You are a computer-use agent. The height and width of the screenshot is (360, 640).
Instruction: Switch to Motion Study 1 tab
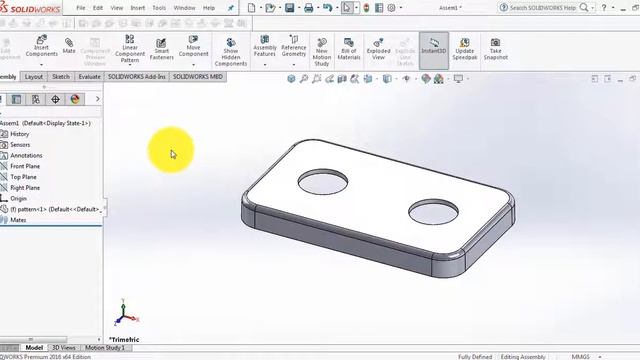tap(105, 348)
